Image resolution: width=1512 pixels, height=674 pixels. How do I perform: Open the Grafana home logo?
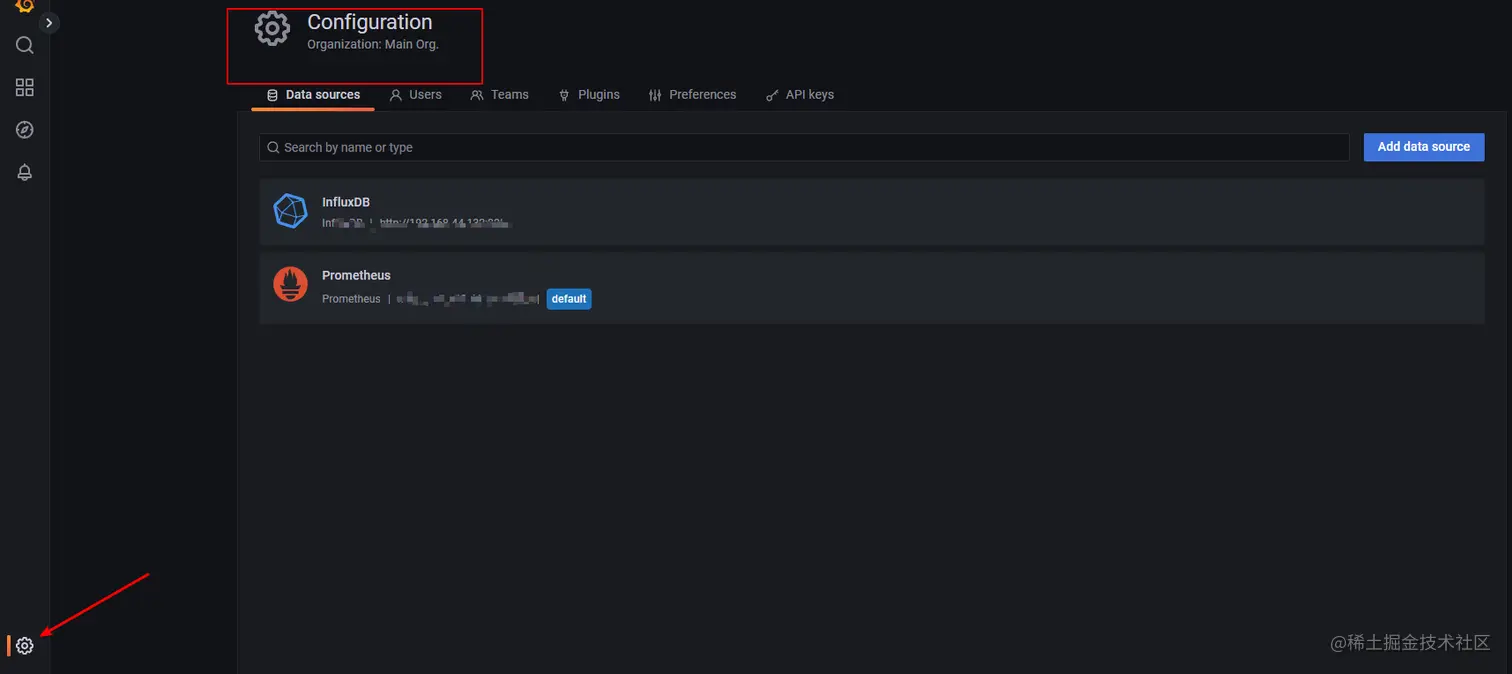coord(25,5)
